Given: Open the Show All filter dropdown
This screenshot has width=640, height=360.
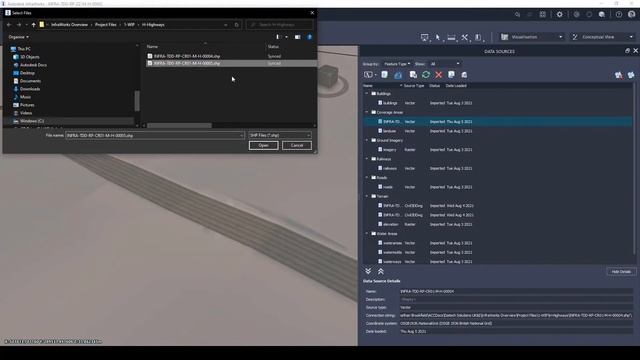Looking at the screenshot, I should pyautogui.click(x=444, y=64).
